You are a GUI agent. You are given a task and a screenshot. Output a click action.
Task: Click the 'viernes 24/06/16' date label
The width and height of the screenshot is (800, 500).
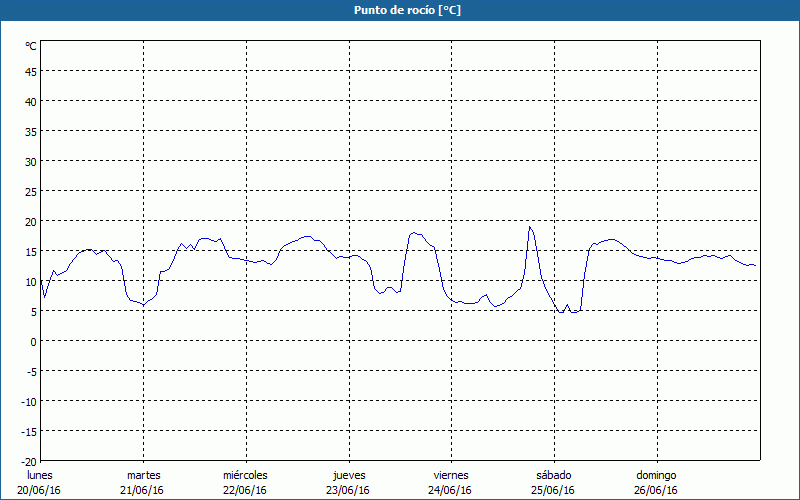[451, 483]
